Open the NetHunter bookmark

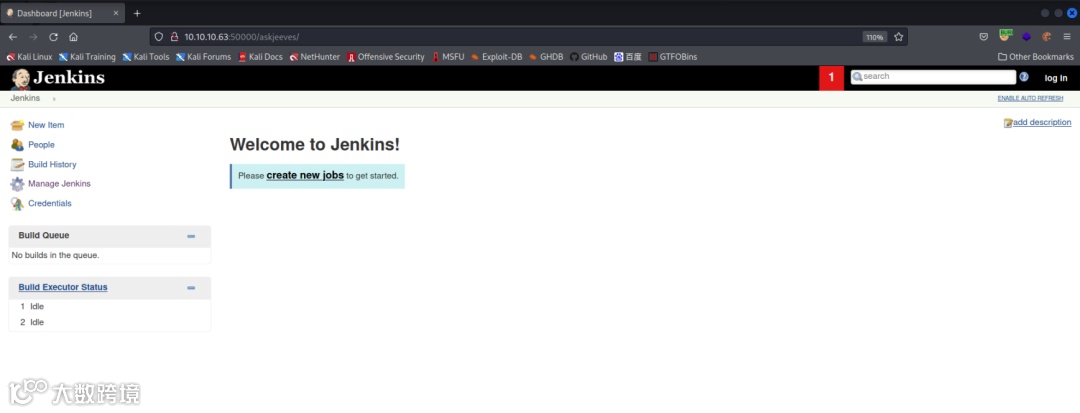[315, 57]
